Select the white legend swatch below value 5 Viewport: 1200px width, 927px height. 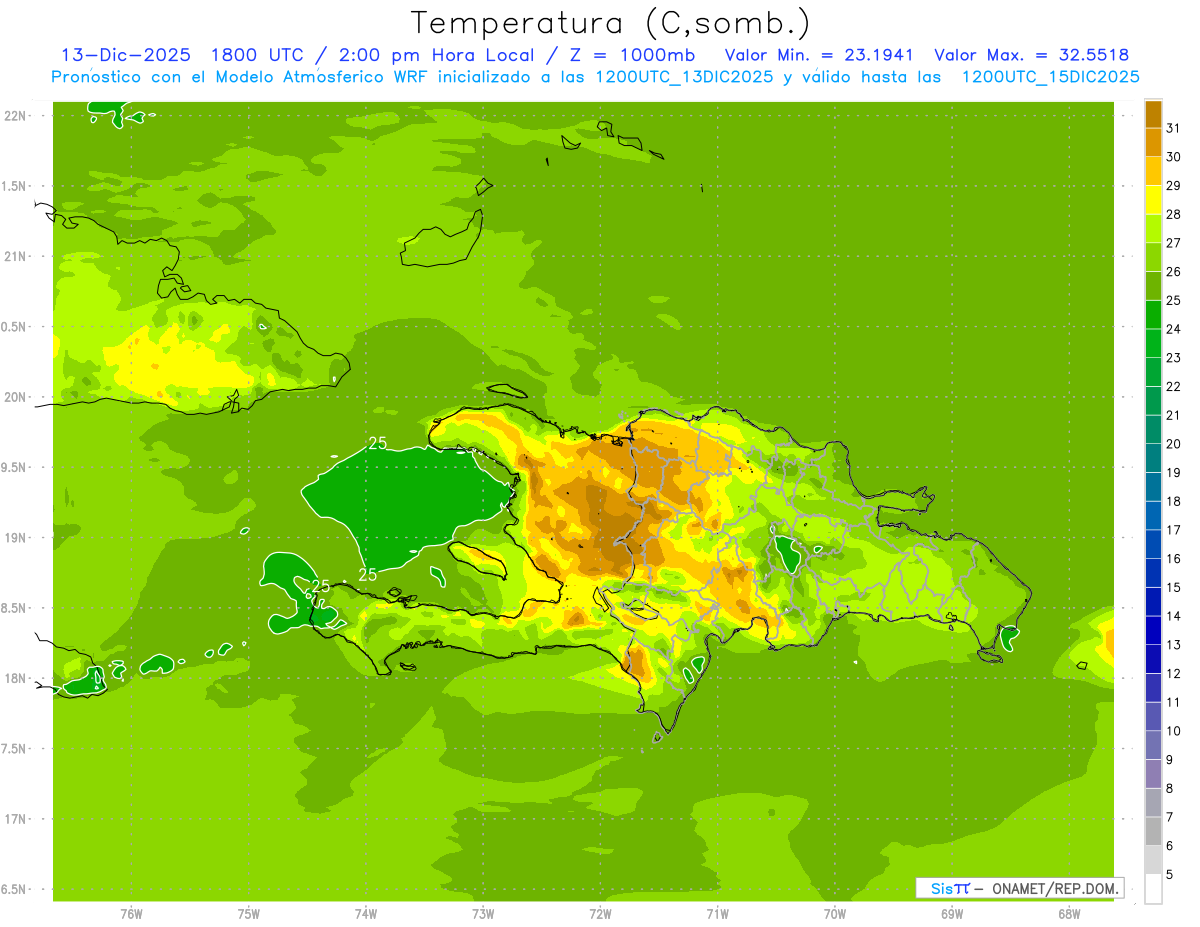coord(1153,889)
